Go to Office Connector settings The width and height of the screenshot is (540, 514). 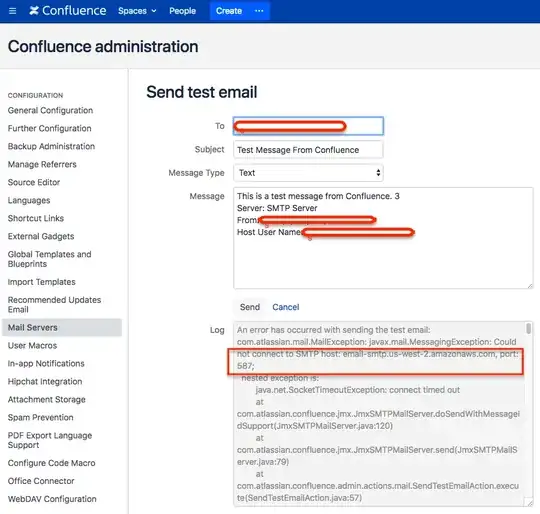point(41,481)
